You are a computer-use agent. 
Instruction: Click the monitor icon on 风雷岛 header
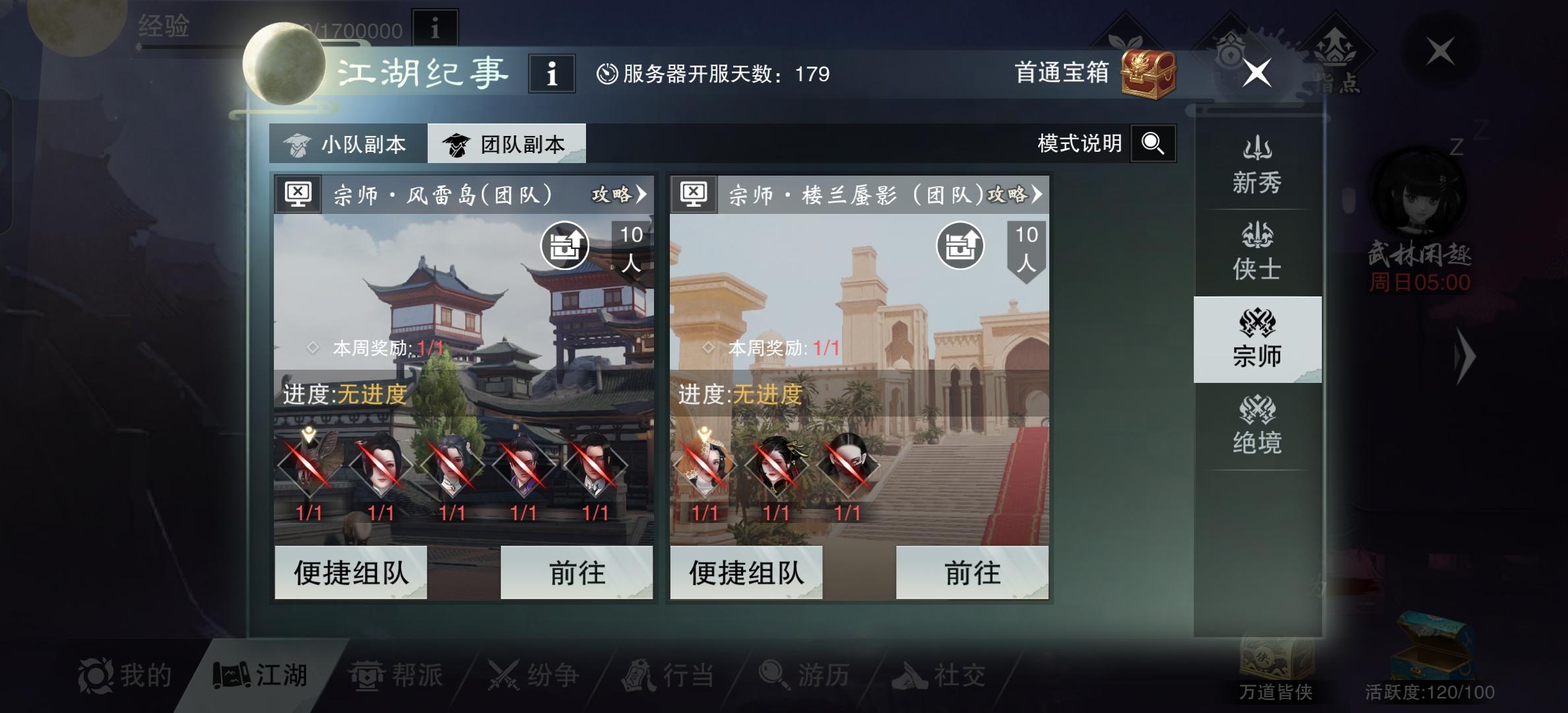point(298,194)
